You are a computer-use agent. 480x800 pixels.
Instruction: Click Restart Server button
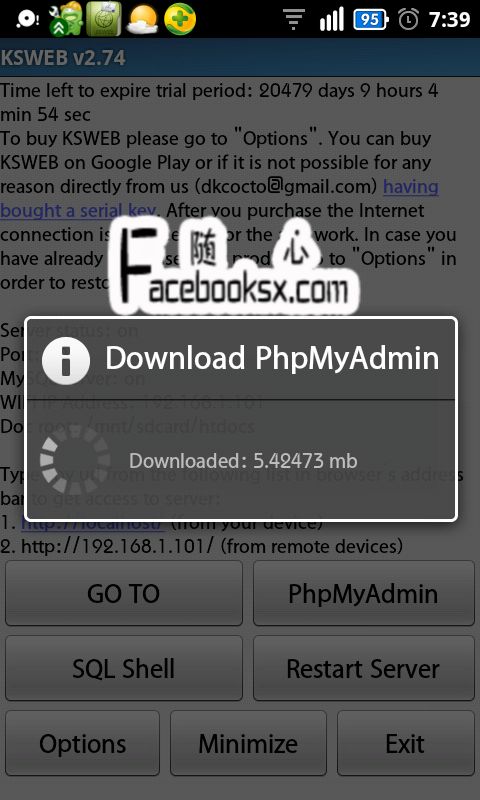[364, 668]
